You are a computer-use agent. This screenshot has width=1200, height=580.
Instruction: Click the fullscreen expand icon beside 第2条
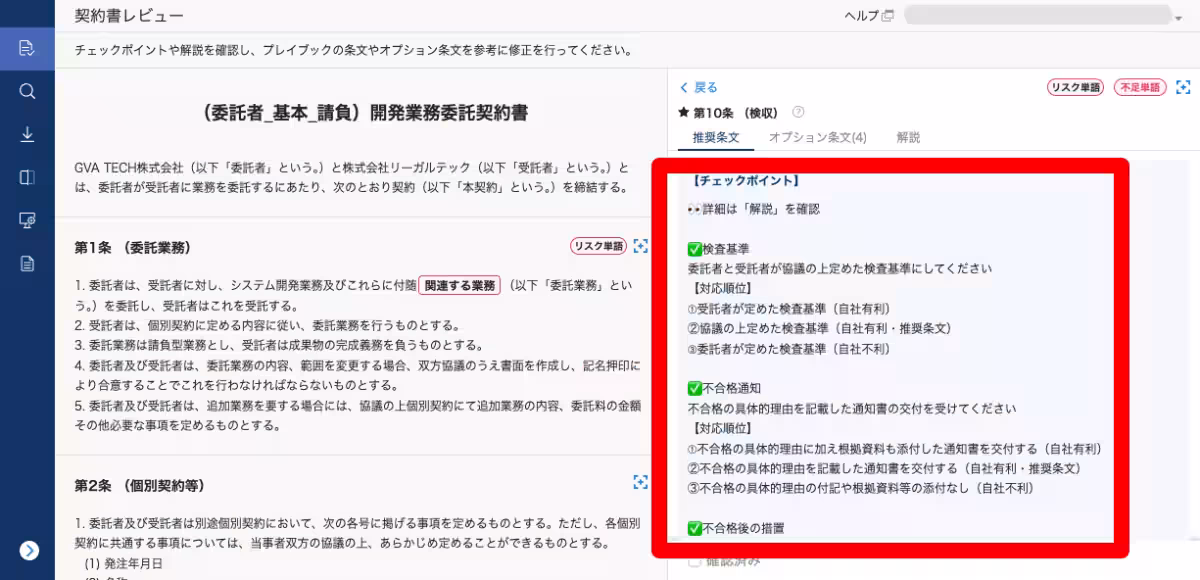[641, 483]
